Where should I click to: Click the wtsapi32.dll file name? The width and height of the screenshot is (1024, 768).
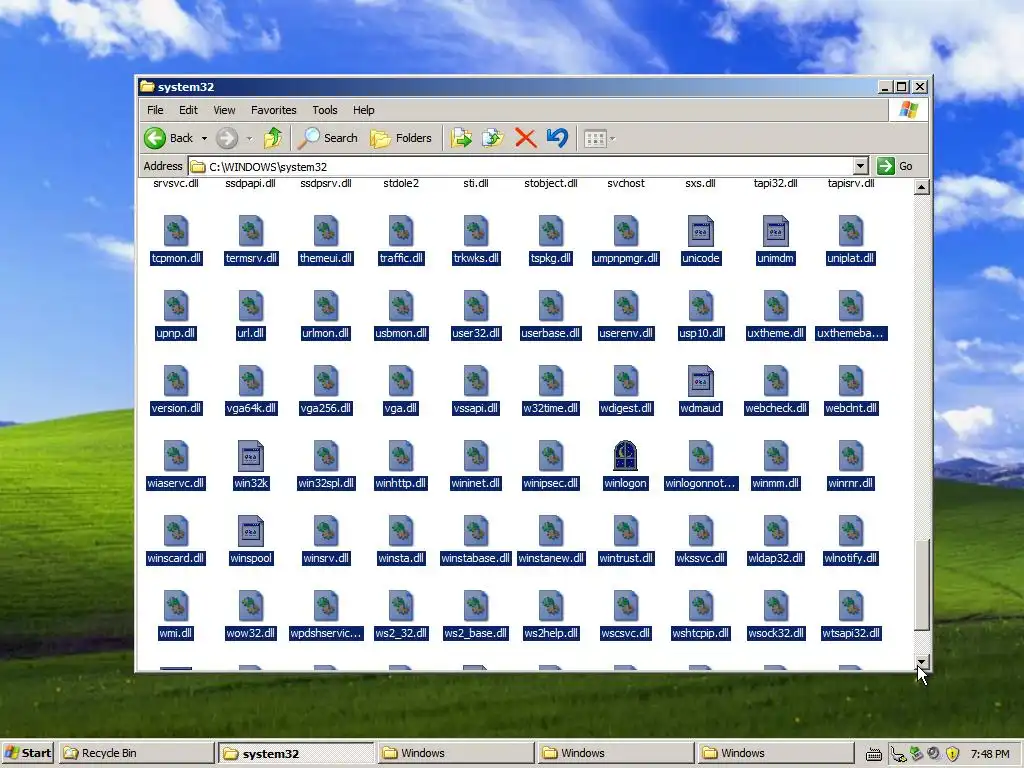(851, 633)
